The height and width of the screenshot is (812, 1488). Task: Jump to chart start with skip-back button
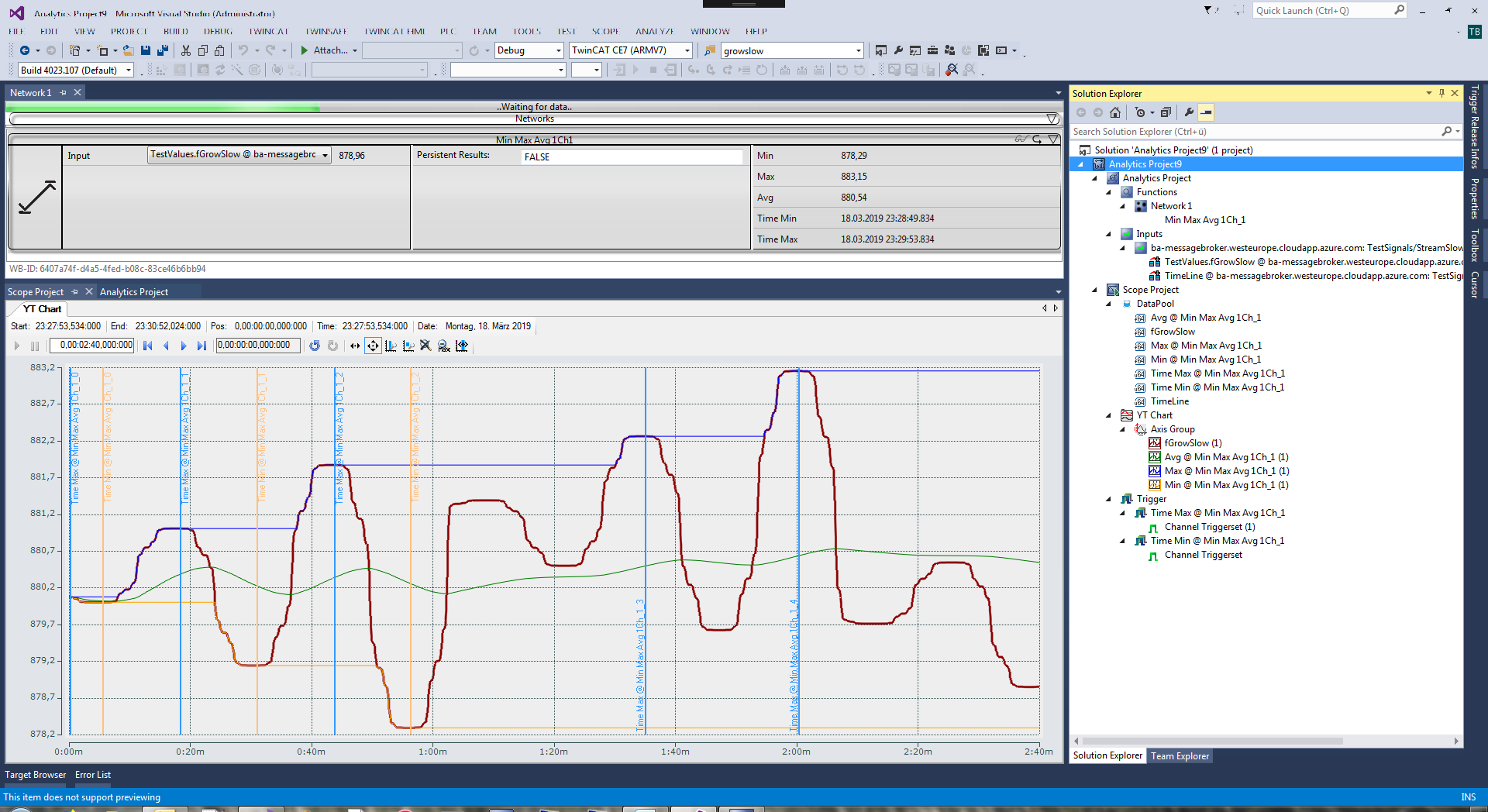(148, 346)
